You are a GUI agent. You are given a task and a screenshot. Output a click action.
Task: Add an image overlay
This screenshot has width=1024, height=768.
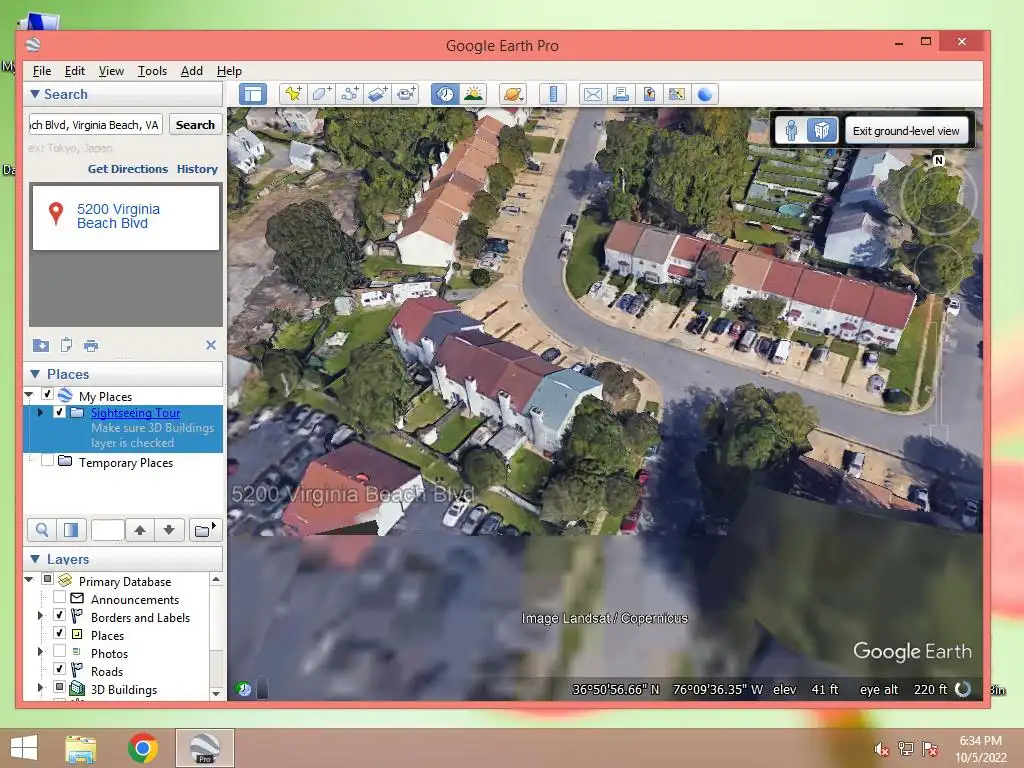coord(378,95)
